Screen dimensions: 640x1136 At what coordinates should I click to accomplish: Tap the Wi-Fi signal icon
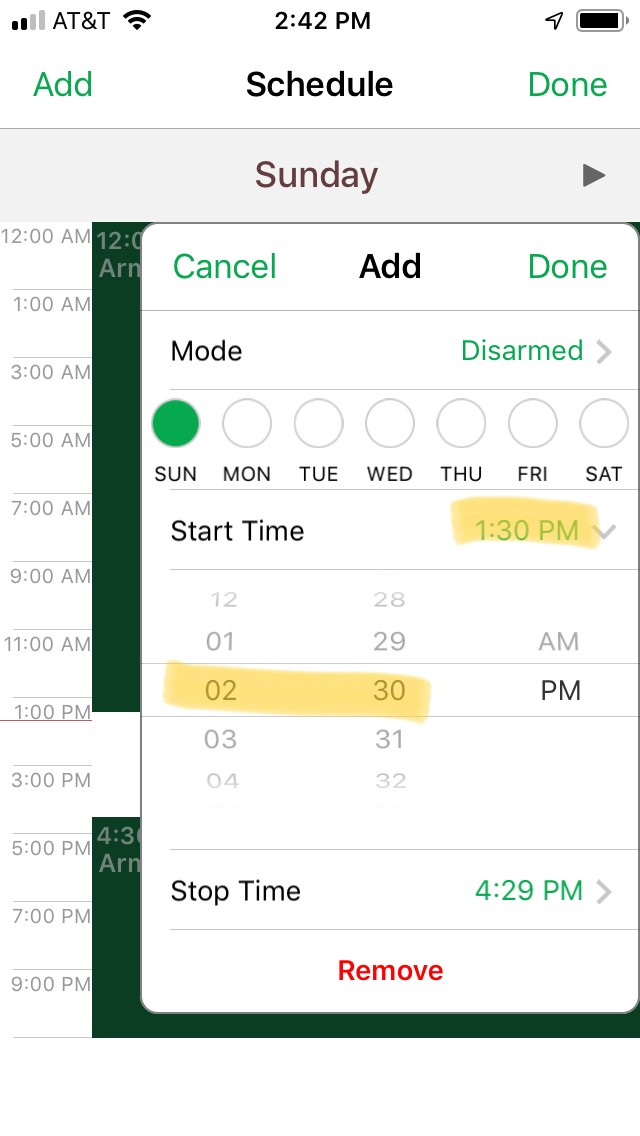[137, 20]
